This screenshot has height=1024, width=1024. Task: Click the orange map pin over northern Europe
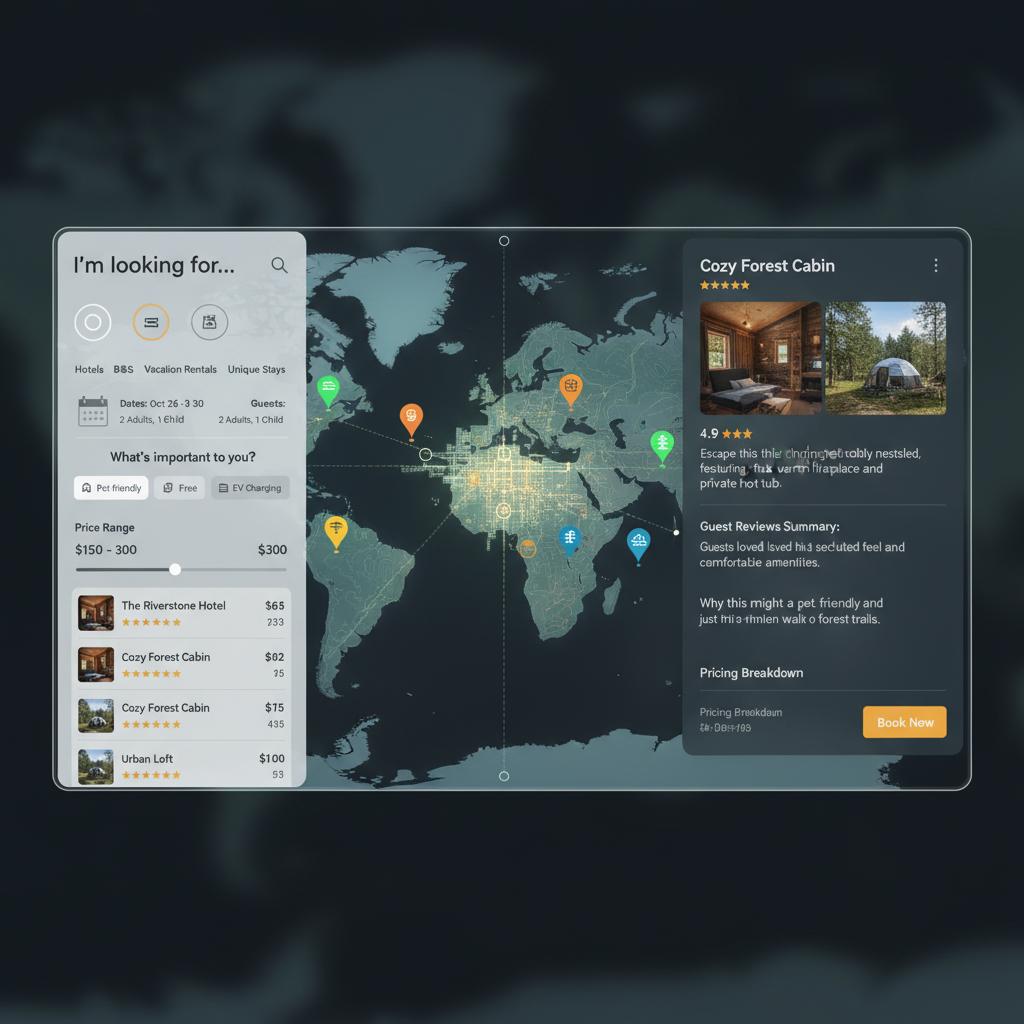coord(570,388)
